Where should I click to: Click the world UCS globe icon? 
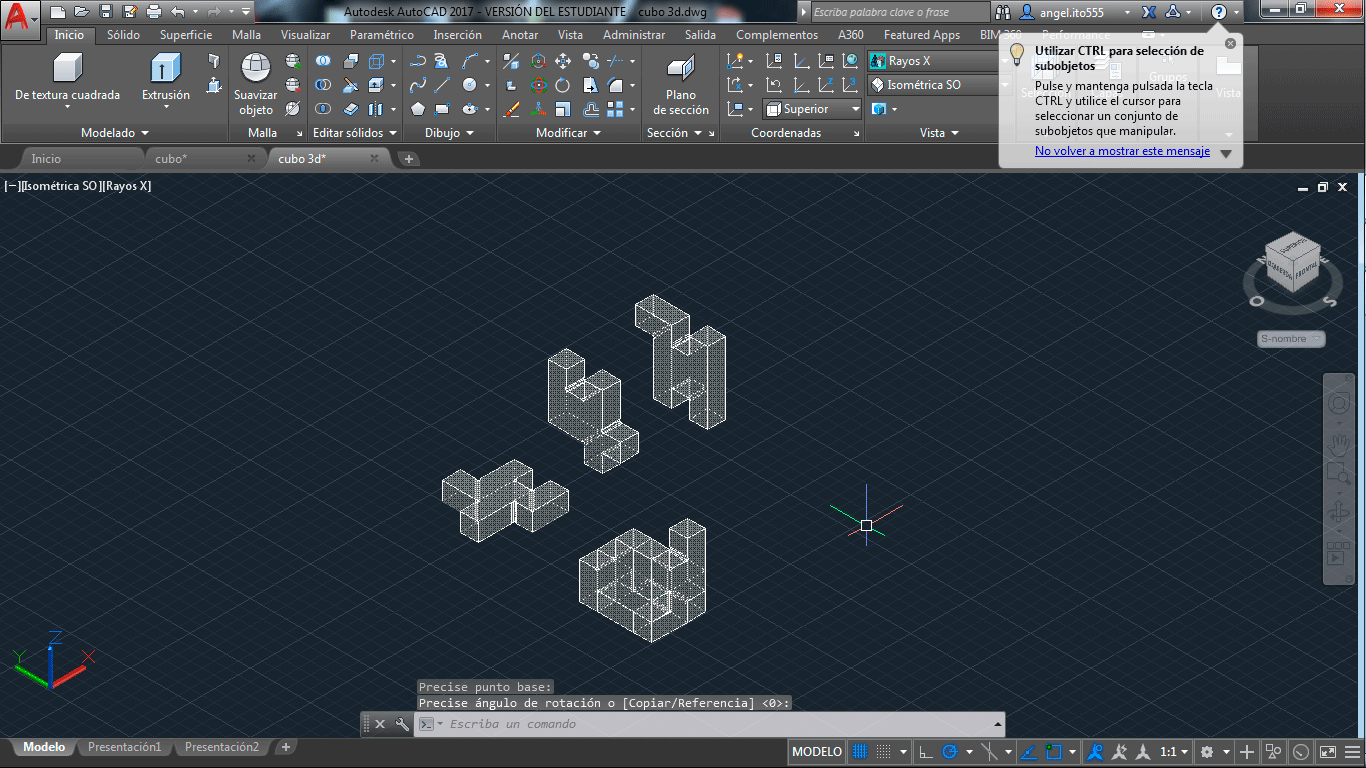click(x=850, y=61)
